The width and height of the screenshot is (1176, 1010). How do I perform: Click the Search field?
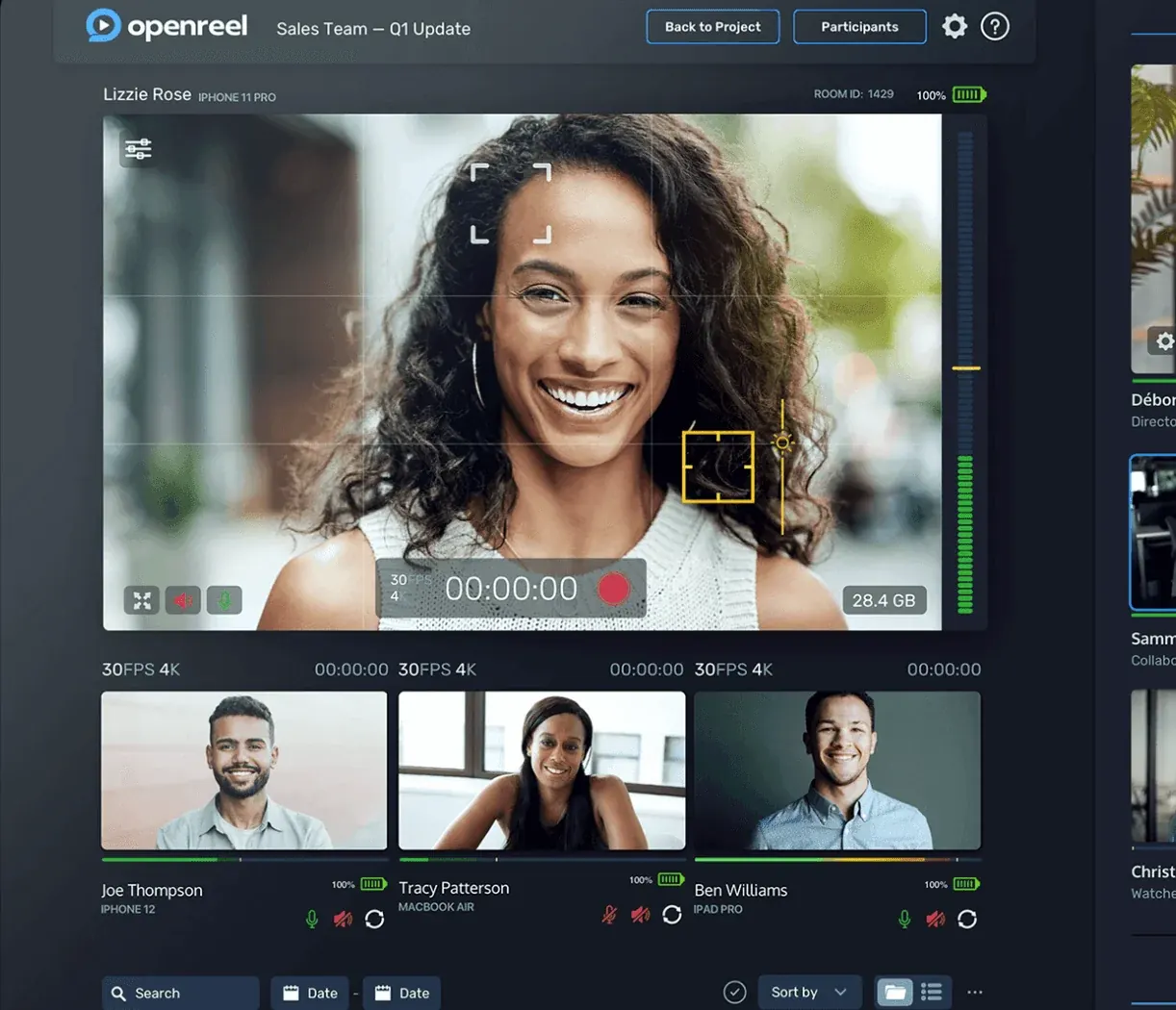point(181,993)
